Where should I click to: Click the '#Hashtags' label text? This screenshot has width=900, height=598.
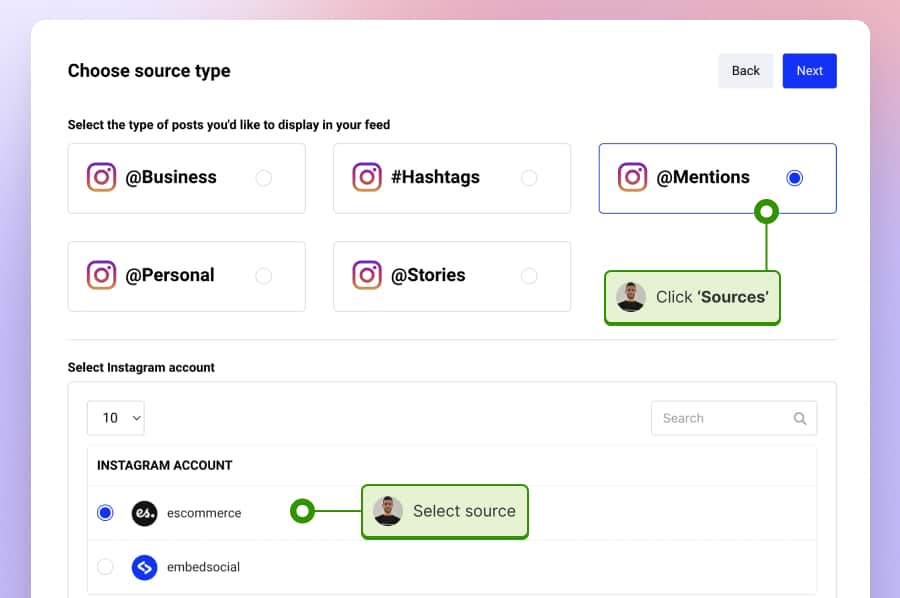(x=435, y=177)
